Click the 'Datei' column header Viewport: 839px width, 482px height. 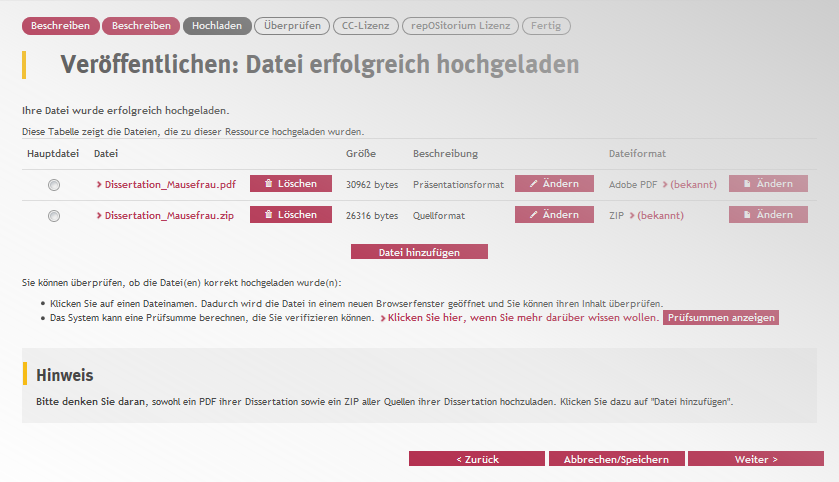[106, 154]
